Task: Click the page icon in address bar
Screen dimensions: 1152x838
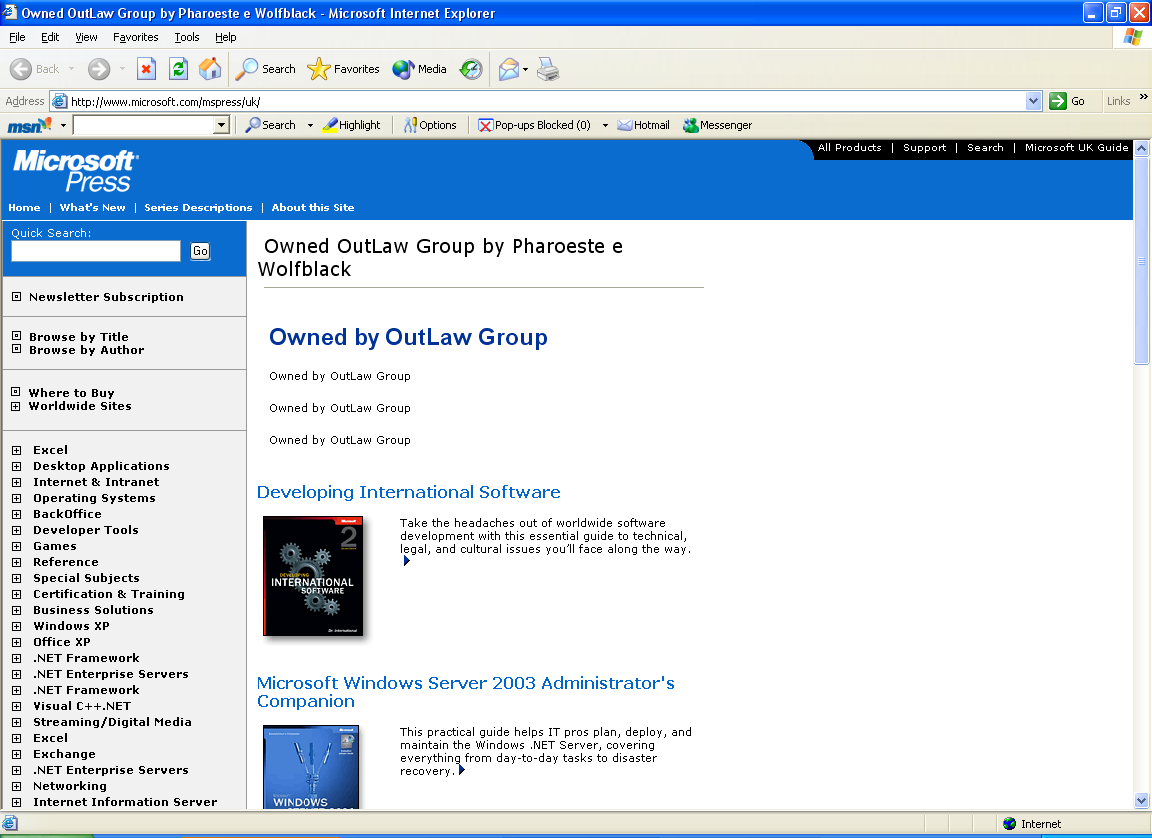Action: pos(60,101)
